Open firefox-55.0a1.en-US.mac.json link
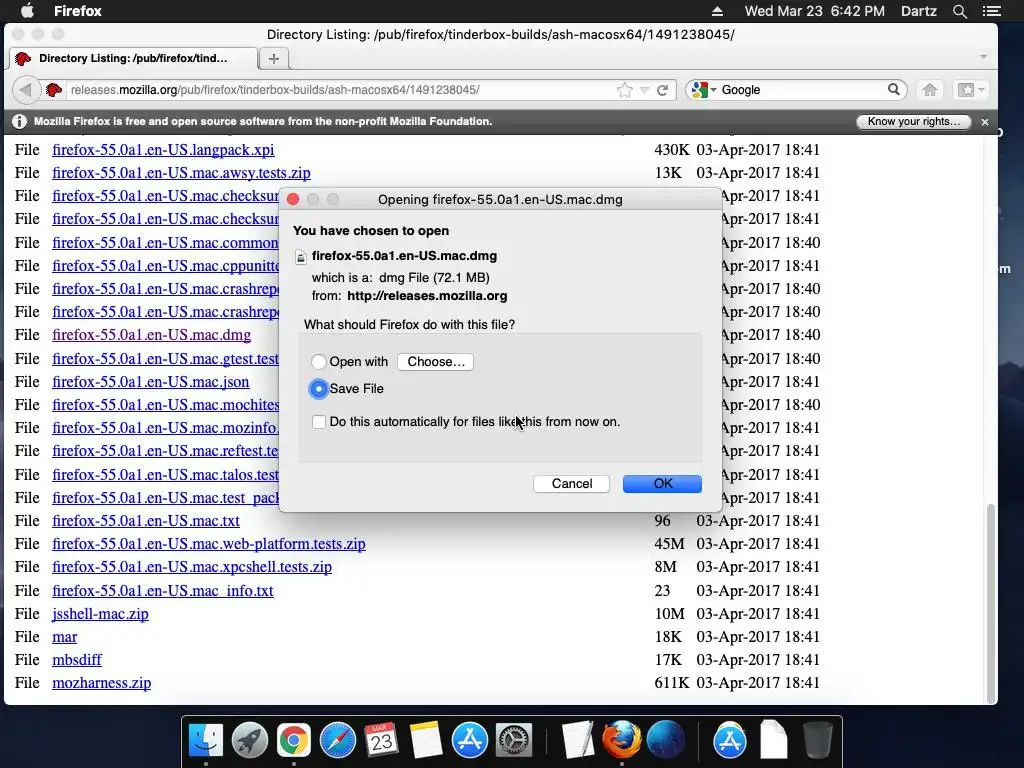 tap(151, 382)
